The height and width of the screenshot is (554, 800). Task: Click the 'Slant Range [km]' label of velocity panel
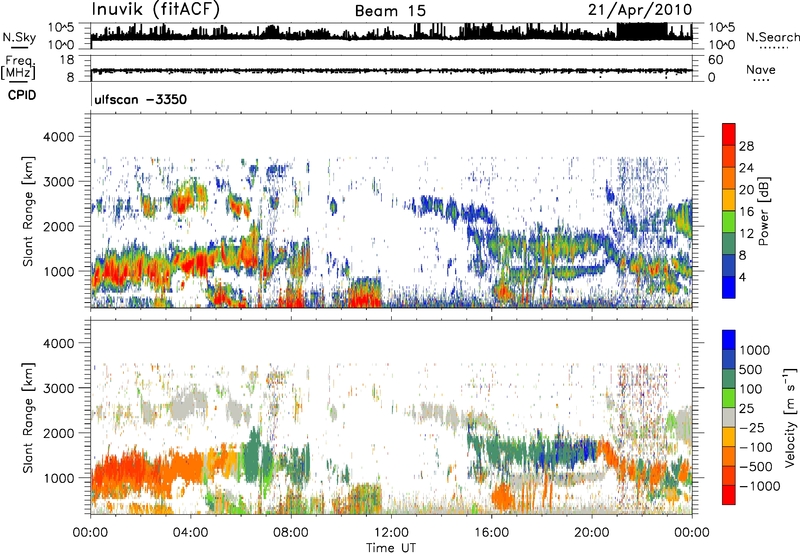28,418
